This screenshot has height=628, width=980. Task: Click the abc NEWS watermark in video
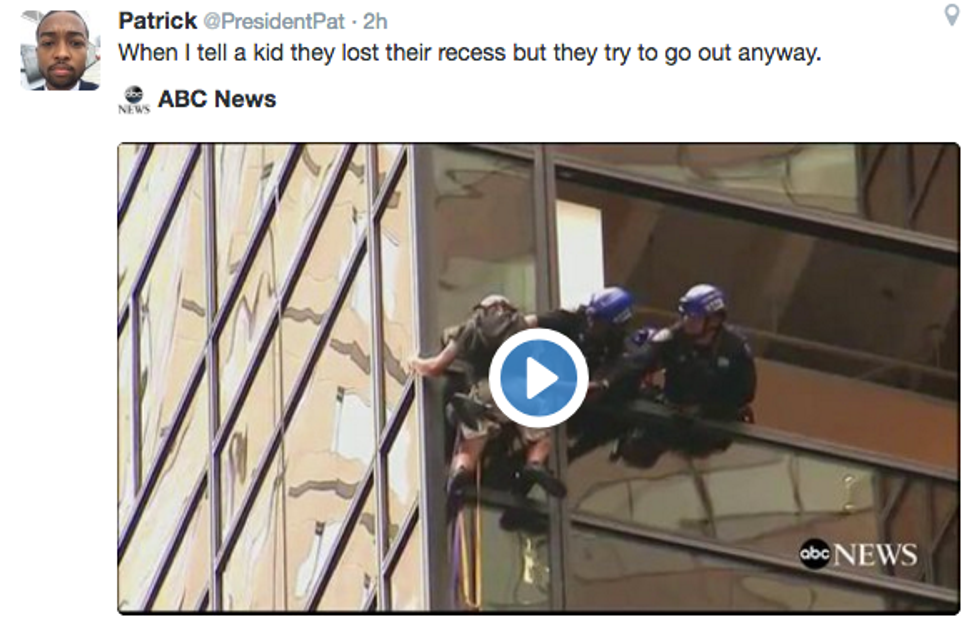[x=858, y=554]
